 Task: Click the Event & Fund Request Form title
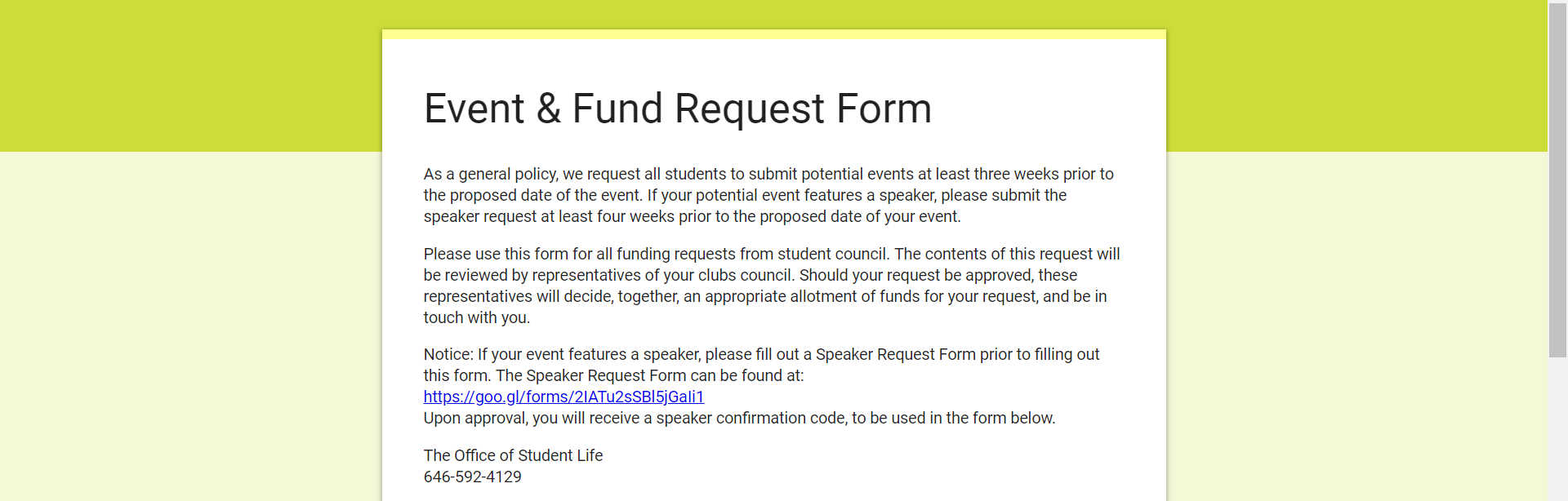tap(677, 109)
